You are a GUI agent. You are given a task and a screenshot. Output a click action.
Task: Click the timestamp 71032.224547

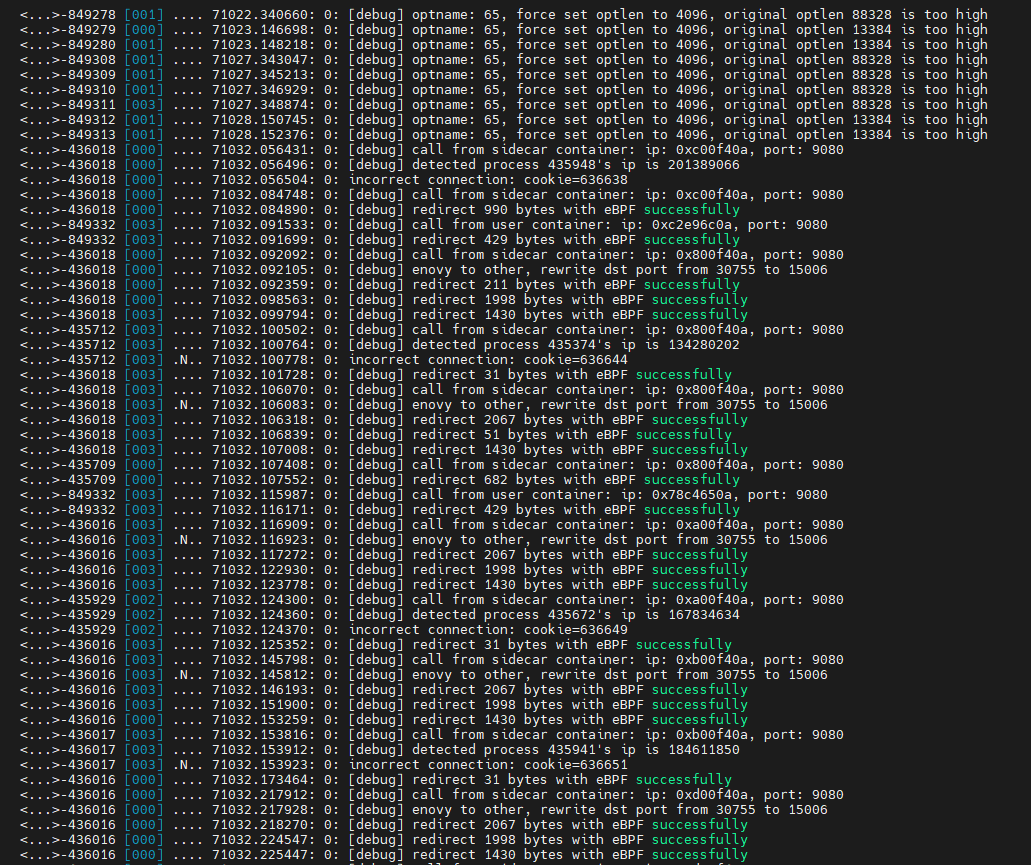[x=260, y=840]
